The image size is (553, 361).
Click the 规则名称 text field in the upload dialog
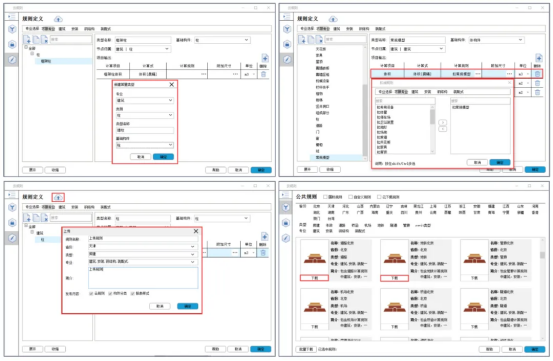[142, 238]
